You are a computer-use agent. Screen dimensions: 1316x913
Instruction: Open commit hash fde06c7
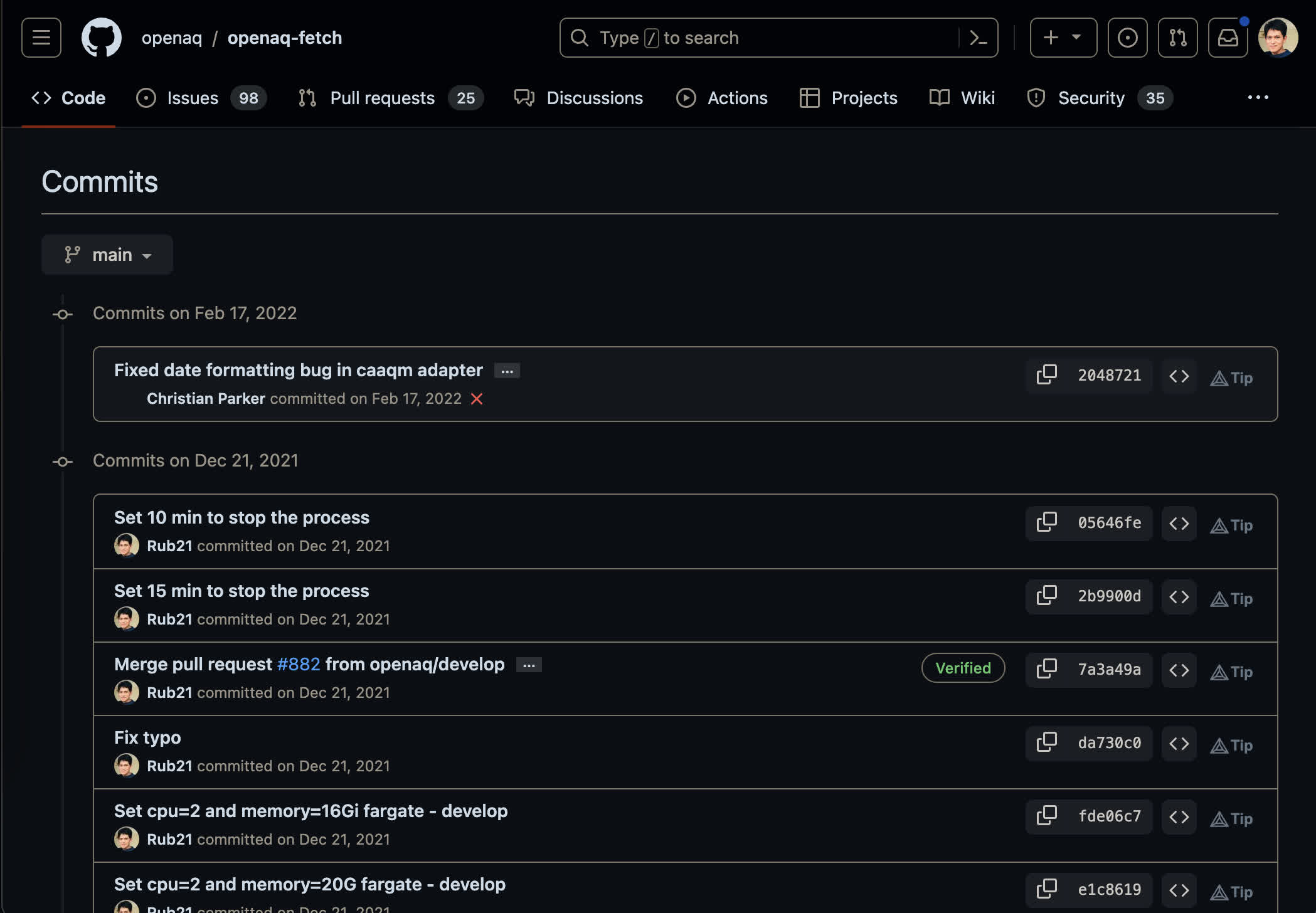(1109, 816)
